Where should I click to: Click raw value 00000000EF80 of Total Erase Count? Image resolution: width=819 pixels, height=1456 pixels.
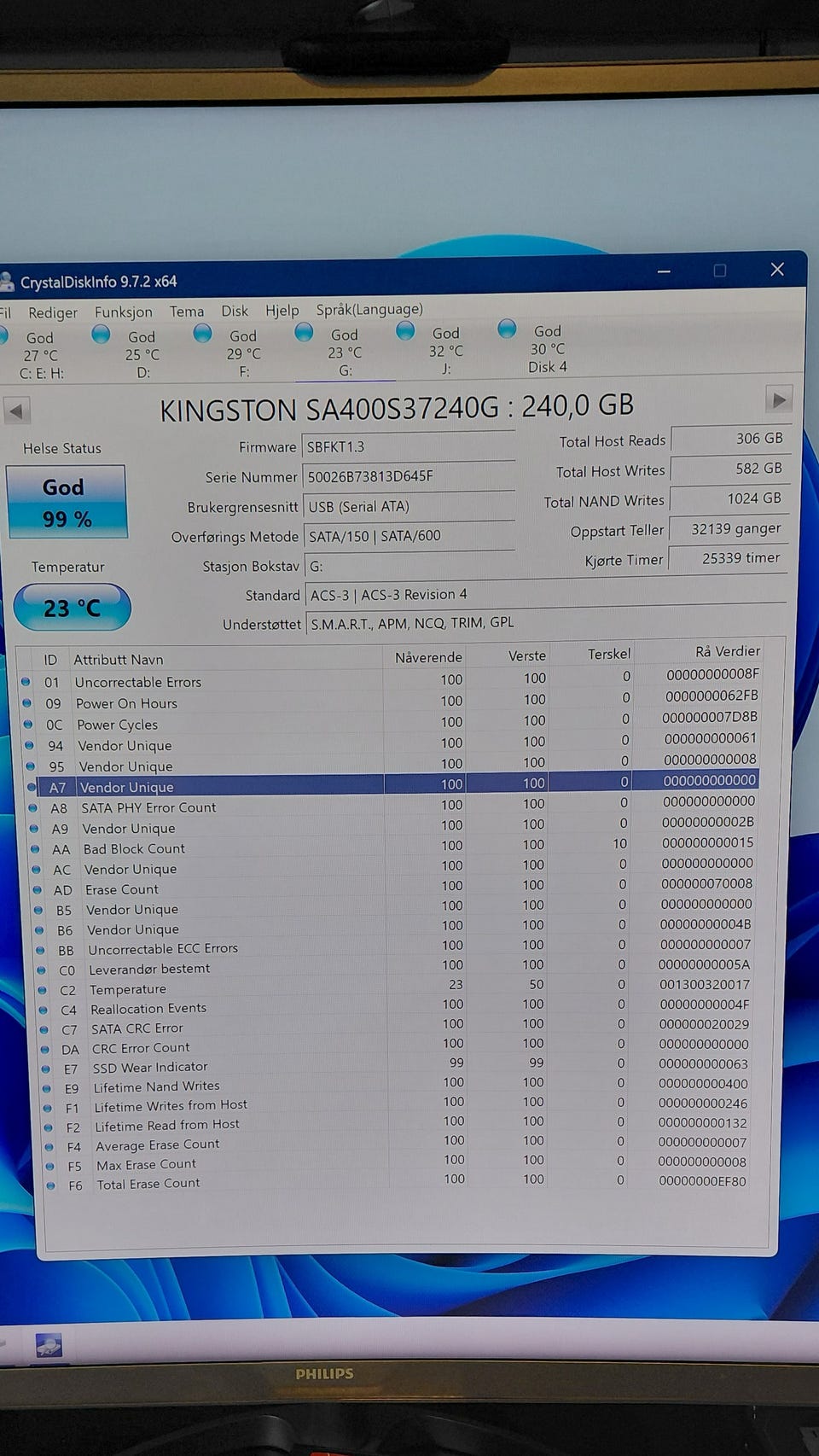pyautogui.click(x=702, y=1181)
